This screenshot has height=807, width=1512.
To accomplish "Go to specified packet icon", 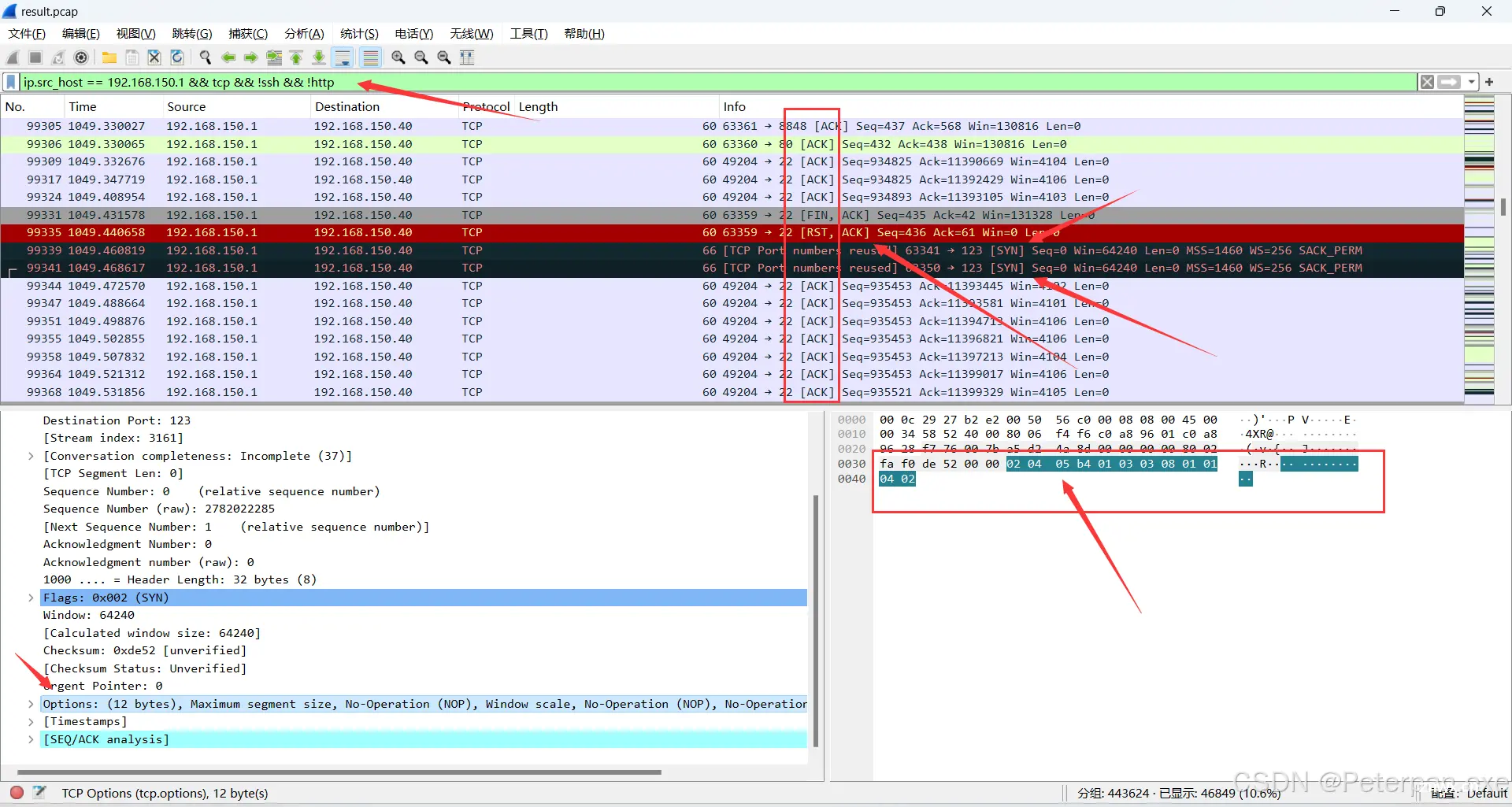I will tap(274, 57).
